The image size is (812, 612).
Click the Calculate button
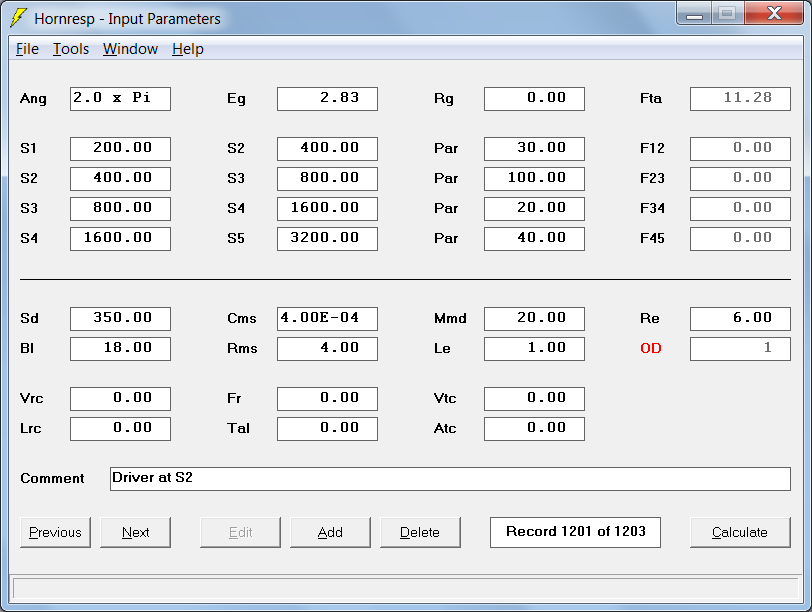[x=740, y=532]
